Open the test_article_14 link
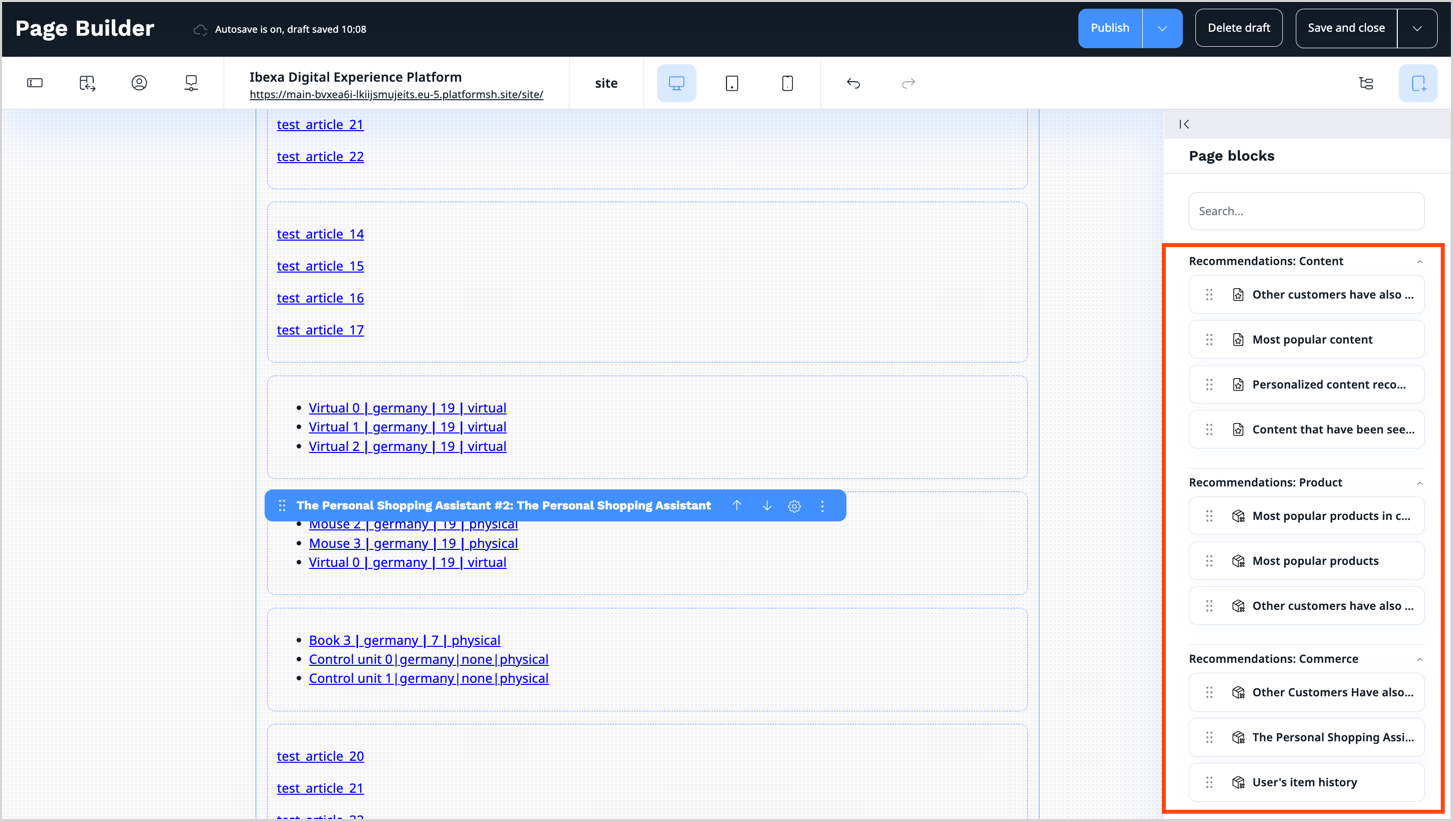1453x821 pixels. (x=320, y=234)
